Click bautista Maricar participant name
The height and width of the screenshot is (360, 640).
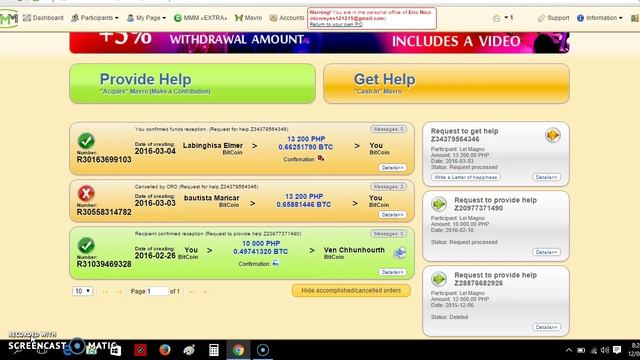pyautogui.click(x=211, y=198)
